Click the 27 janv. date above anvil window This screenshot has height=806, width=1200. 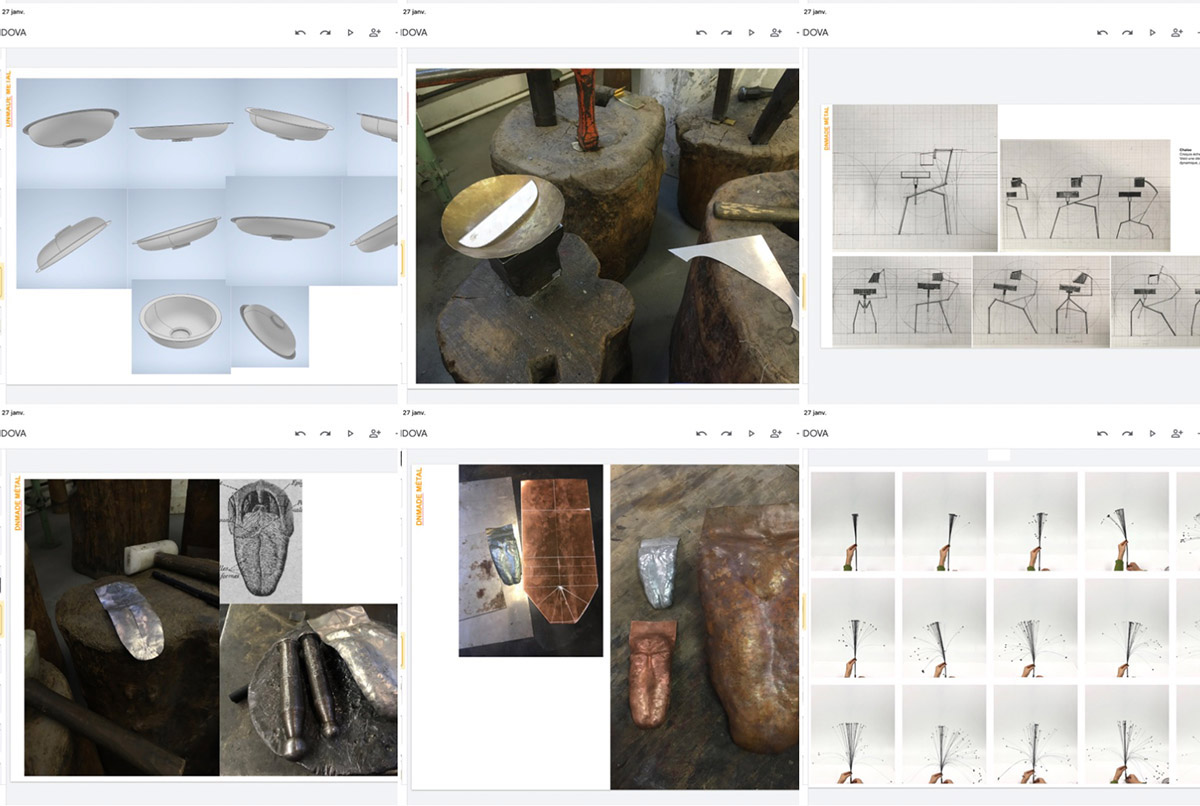pos(415,12)
